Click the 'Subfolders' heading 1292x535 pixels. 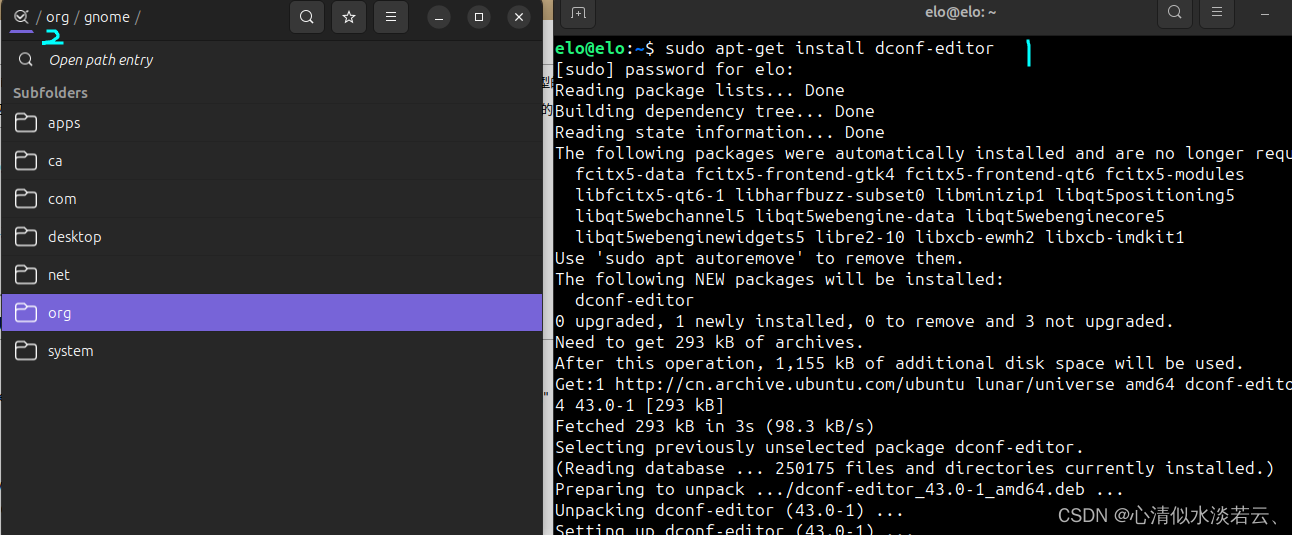pyautogui.click(x=50, y=93)
